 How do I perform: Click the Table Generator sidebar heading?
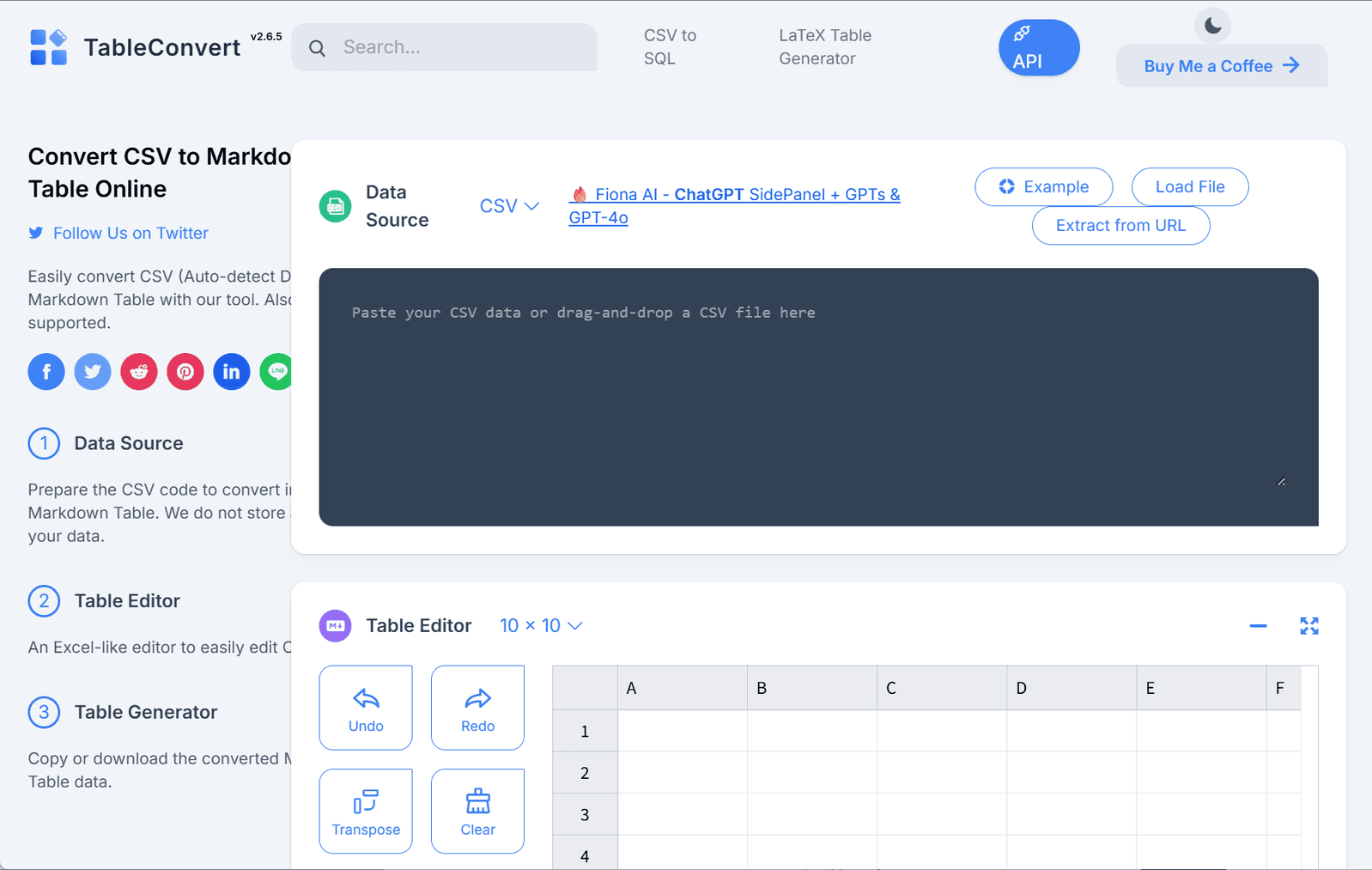tap(146, 713)
